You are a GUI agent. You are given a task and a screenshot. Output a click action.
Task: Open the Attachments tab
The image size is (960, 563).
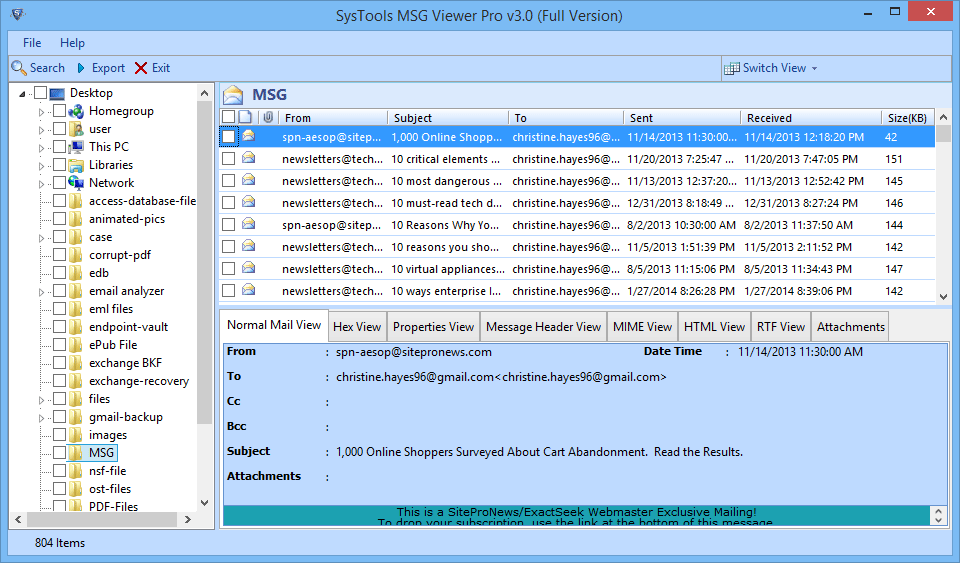point(850,327)
